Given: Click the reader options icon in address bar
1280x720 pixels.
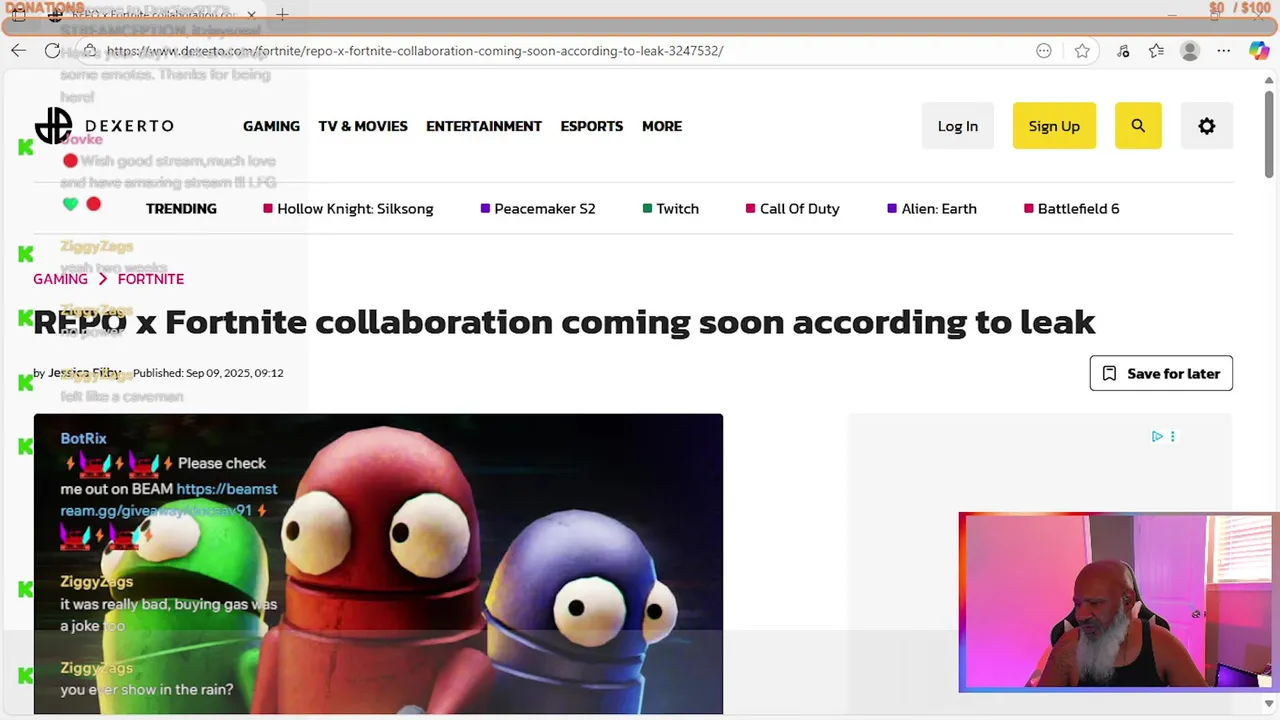Looking at the screenshot, I should (1044, 51).
